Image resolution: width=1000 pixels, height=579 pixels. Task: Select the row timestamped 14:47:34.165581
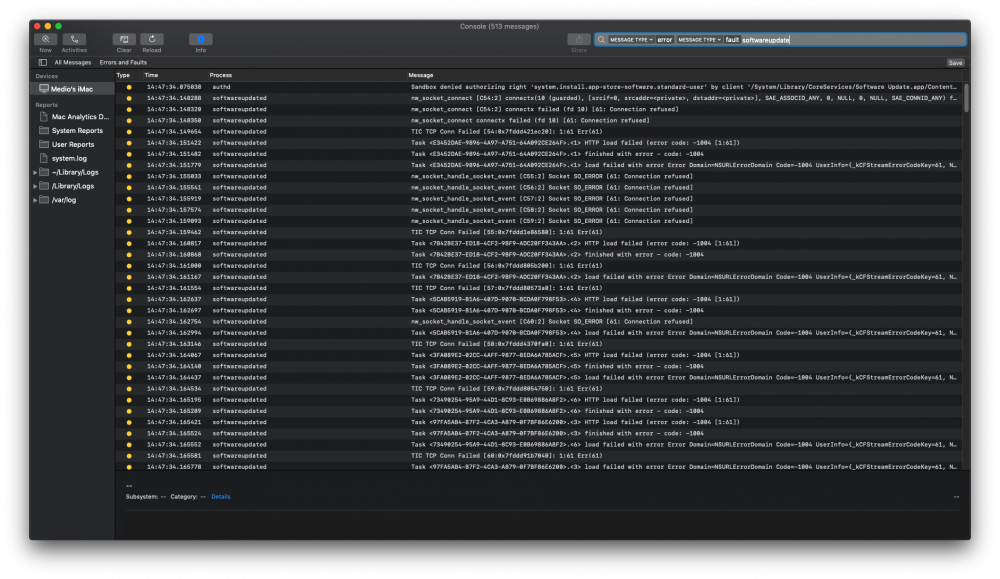(x=539, y=456)
